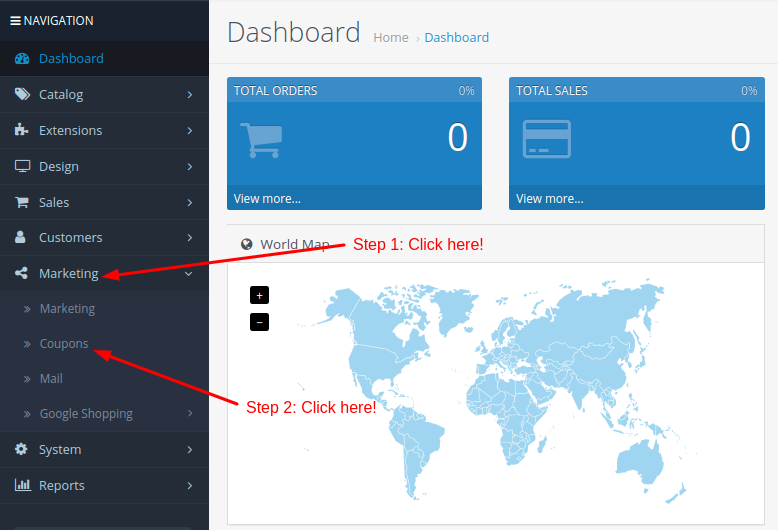This screenshot has height=530, width=778.
Task: Click the hamburger icon beside NAVIGATION
Action: tap(15, 21)
